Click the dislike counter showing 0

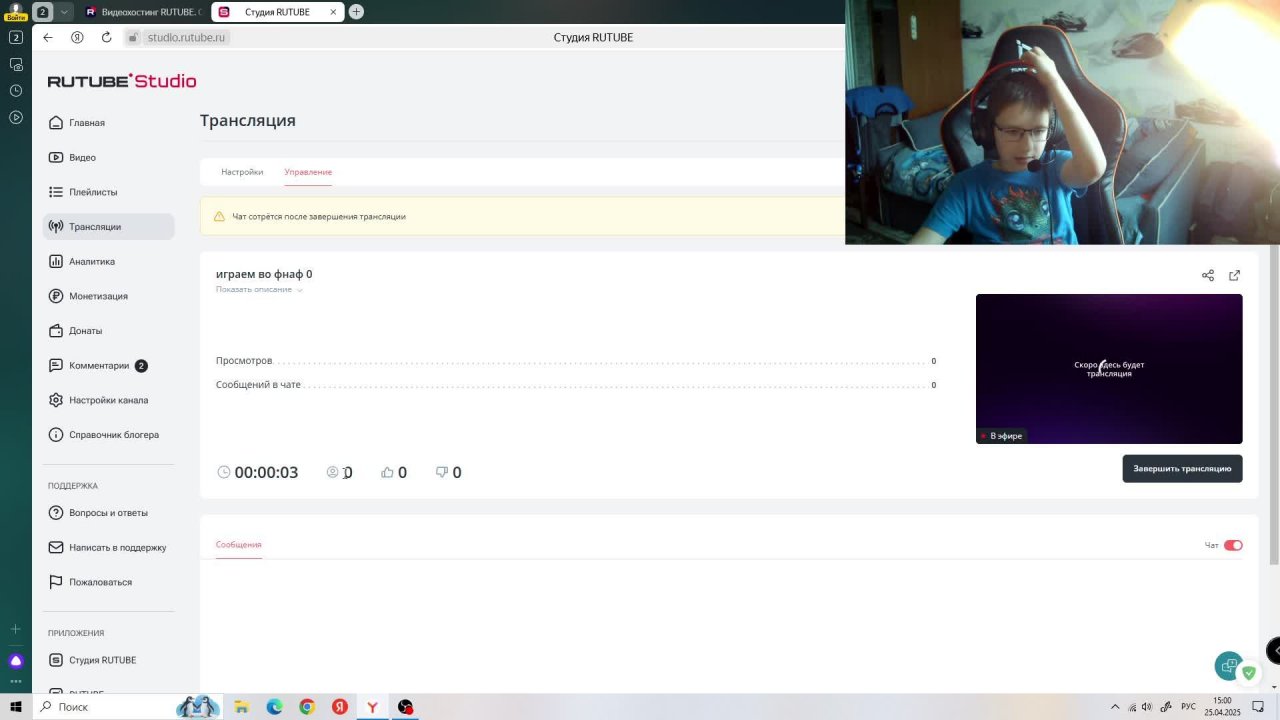point(448,472)
